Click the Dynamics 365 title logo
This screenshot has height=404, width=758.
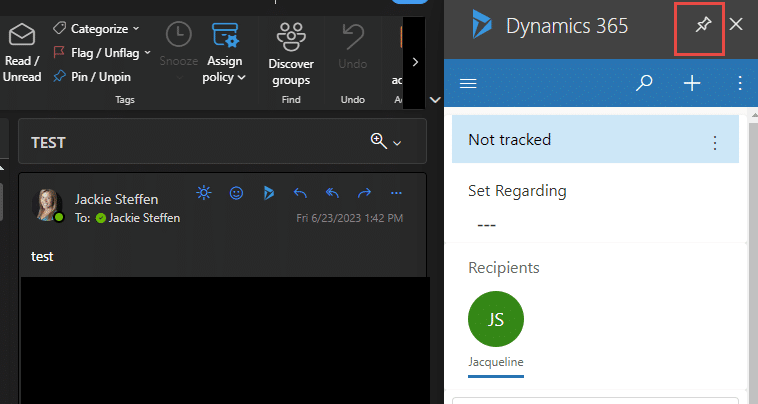pyautogui.click(x=482, y=25)
